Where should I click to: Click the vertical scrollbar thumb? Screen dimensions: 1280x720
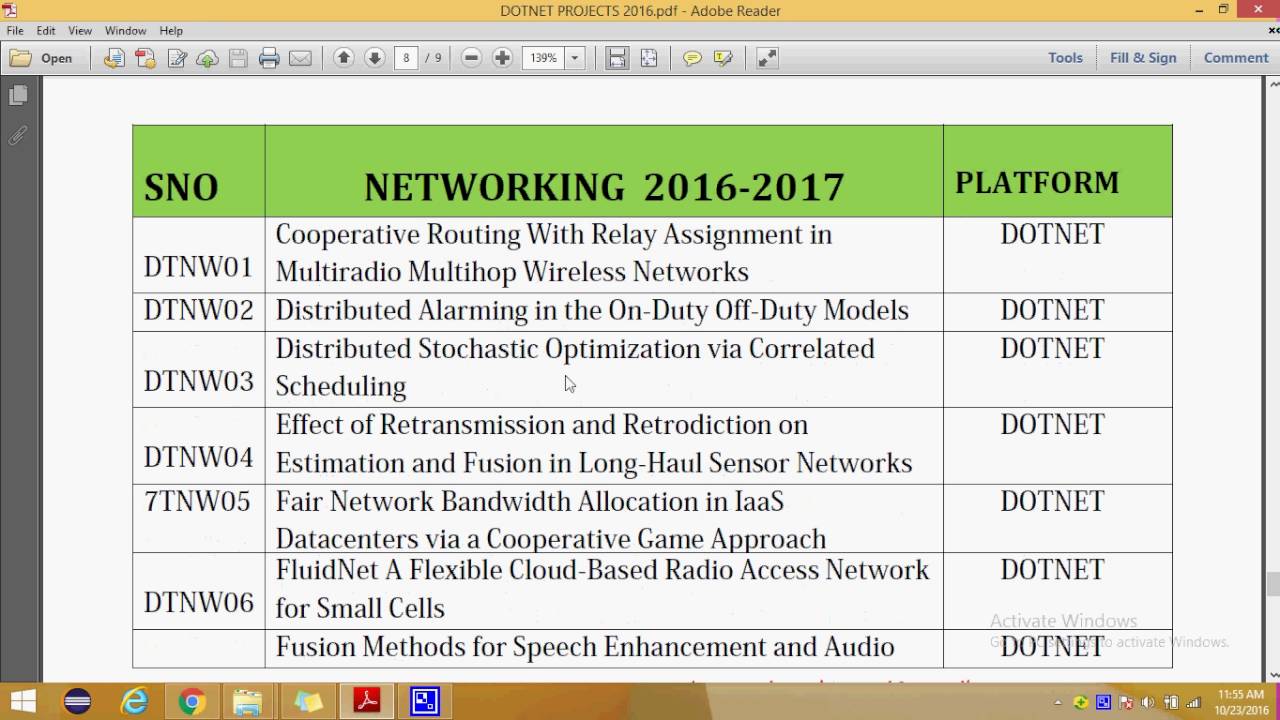[x=1272, y=584]
